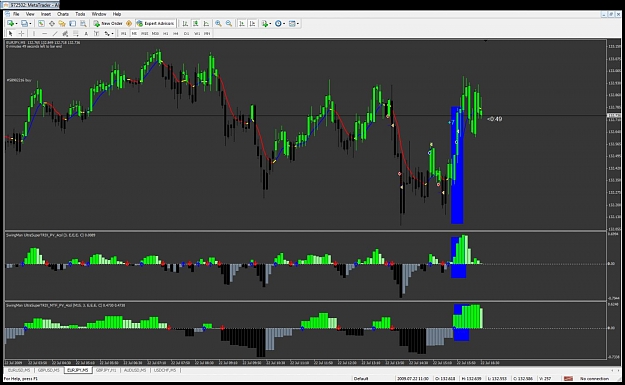Switch to the GBPJPY,H1 chart tab

pyautogui.click(x=106, y=370)
